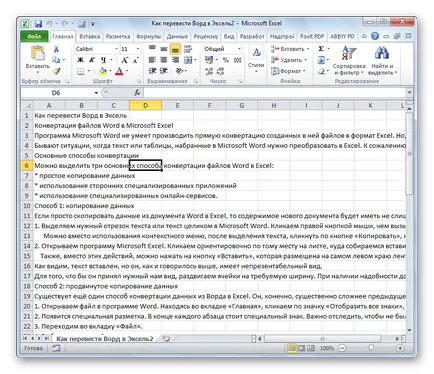The image size is (434, 374).
Task: Apply the red font color A
Action: click(119, 71)
